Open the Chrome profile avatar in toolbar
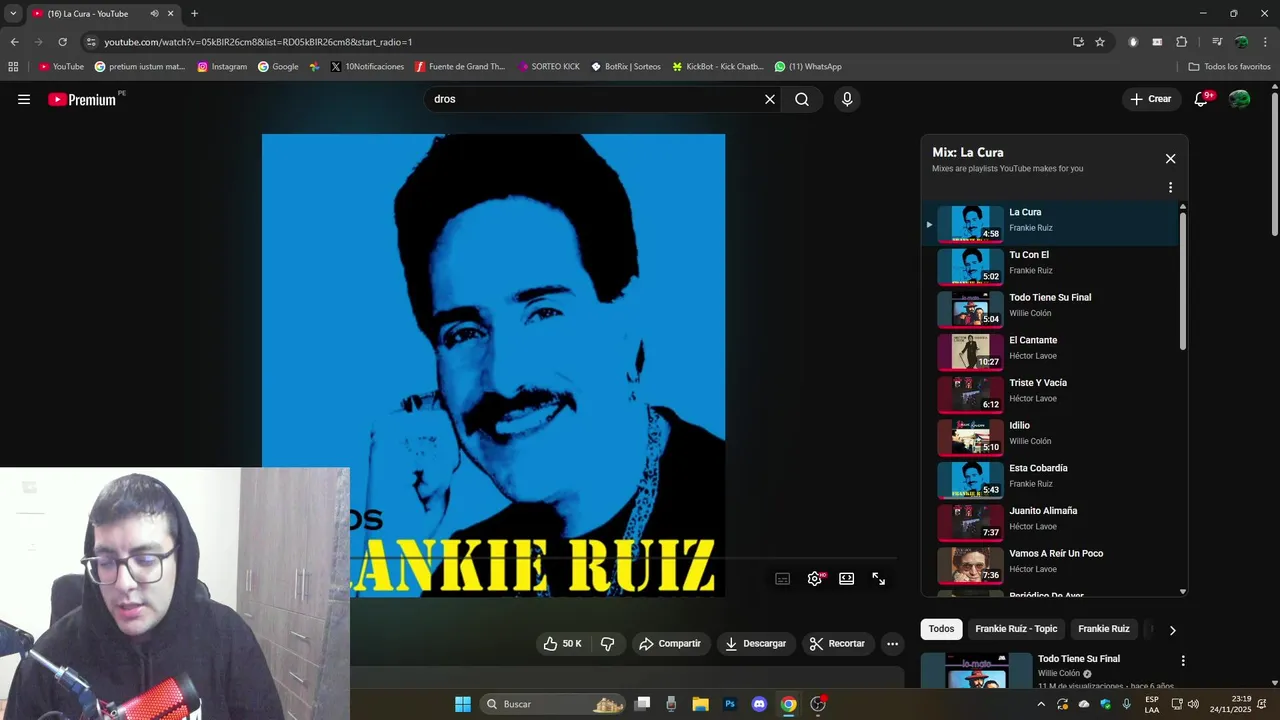Screen dimensions: 1280x720 tap(1241, 42)
